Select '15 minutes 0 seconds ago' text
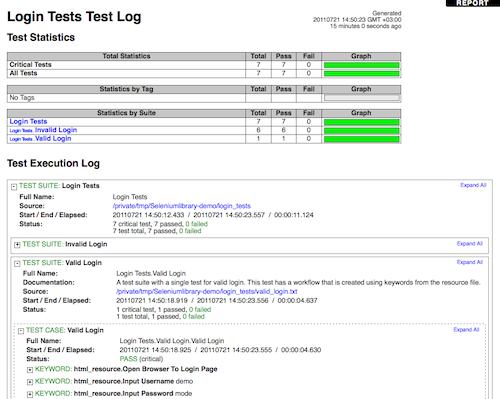Screen dimensions: 500x399 click(366, 26)
